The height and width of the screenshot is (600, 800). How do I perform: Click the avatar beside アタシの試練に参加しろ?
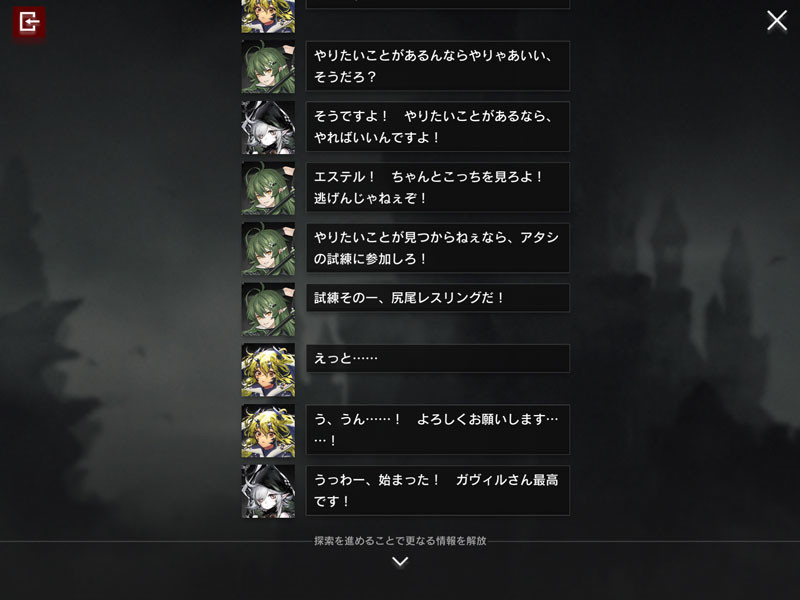268,248
